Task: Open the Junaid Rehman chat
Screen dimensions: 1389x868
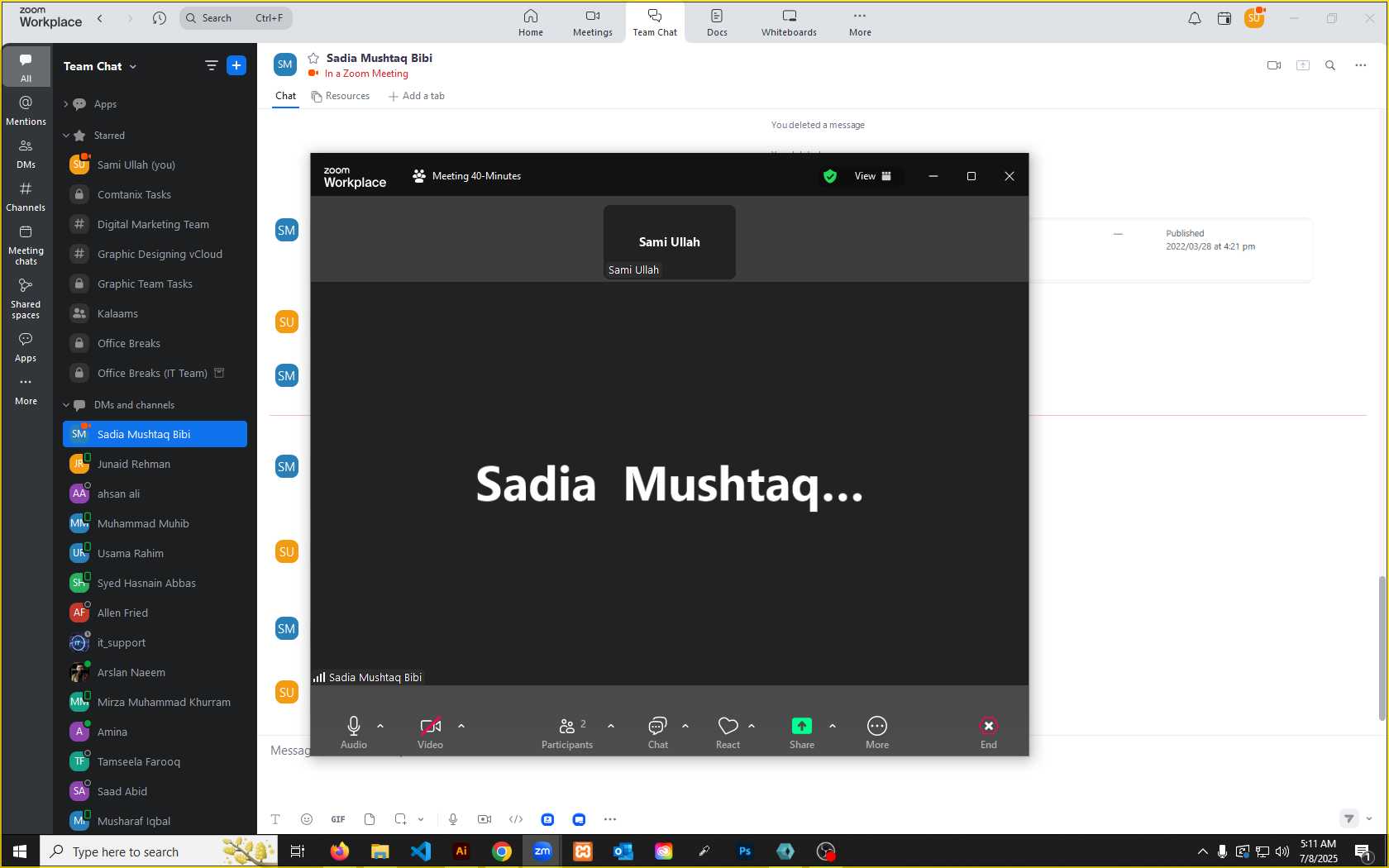Action: (x=155, y=464)
